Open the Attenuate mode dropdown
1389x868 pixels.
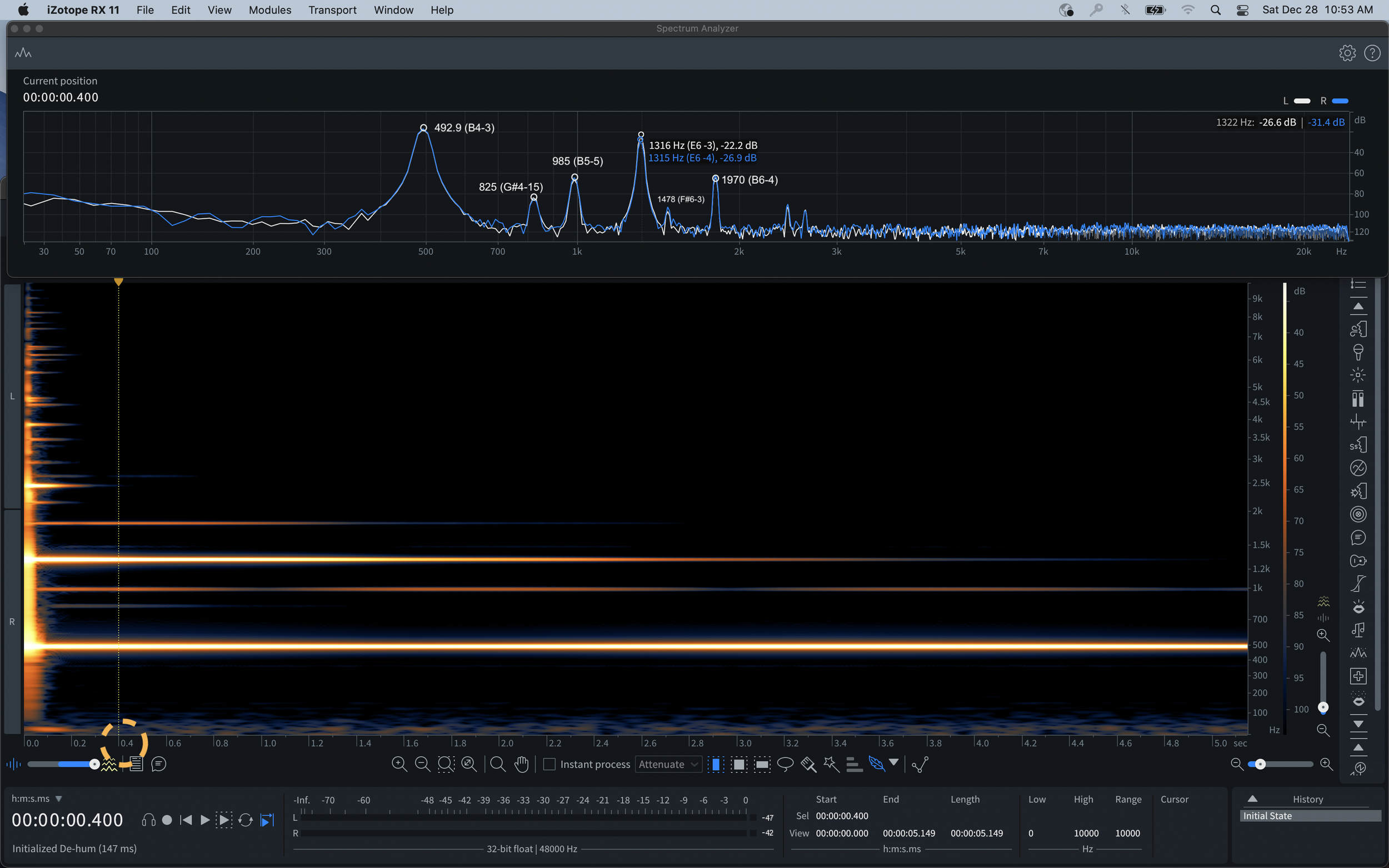click(668, 764)
